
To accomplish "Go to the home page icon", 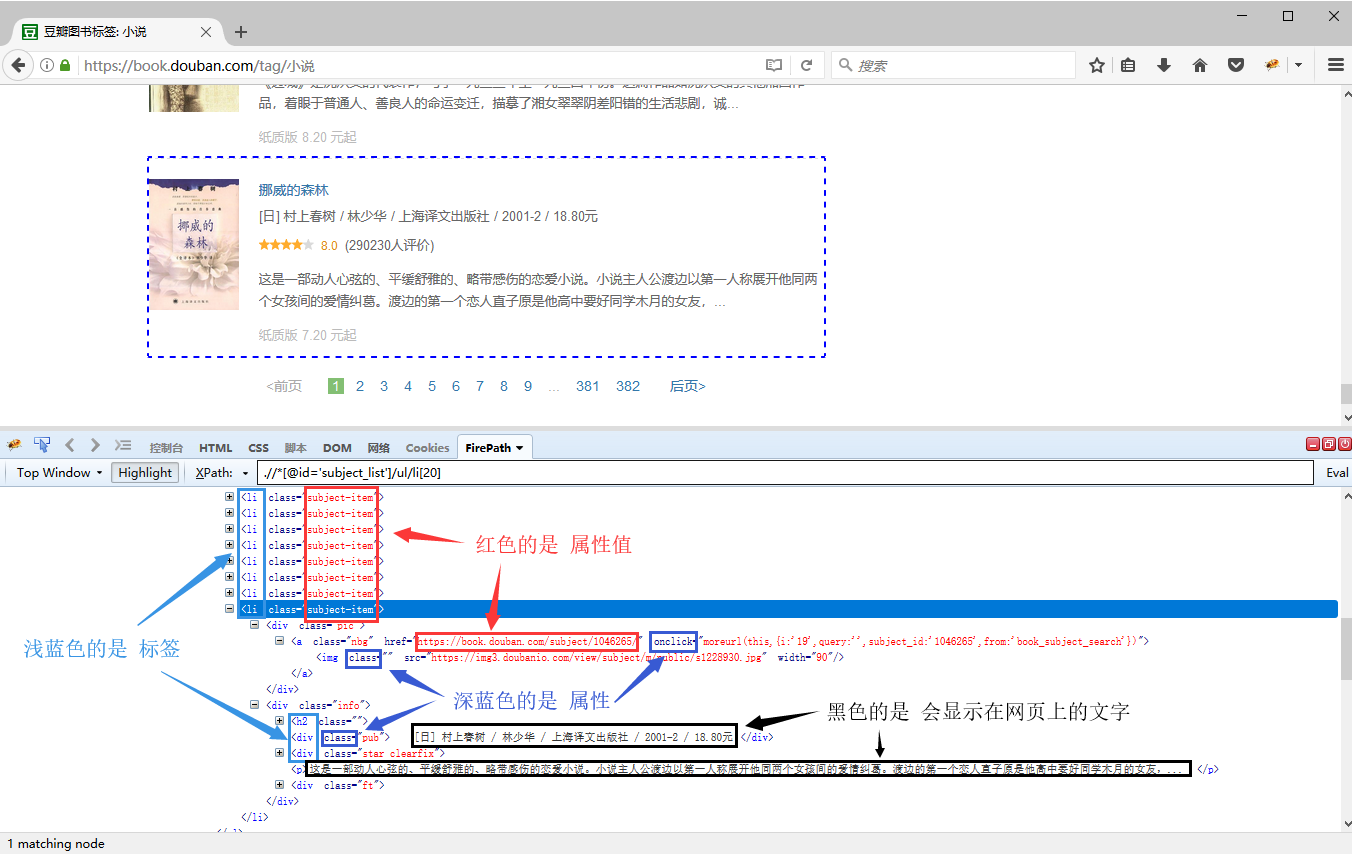I will click(x=1200, y=65).
